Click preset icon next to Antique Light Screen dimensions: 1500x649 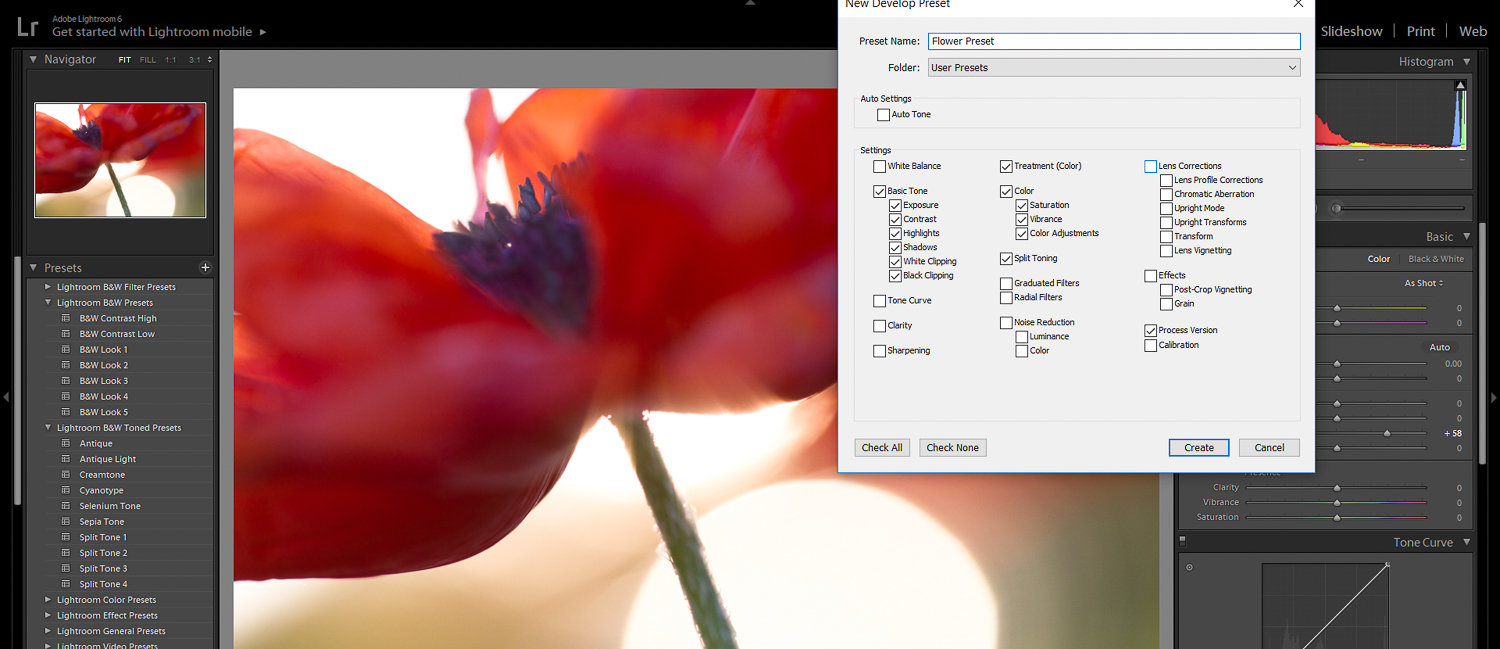click(66, 459)
